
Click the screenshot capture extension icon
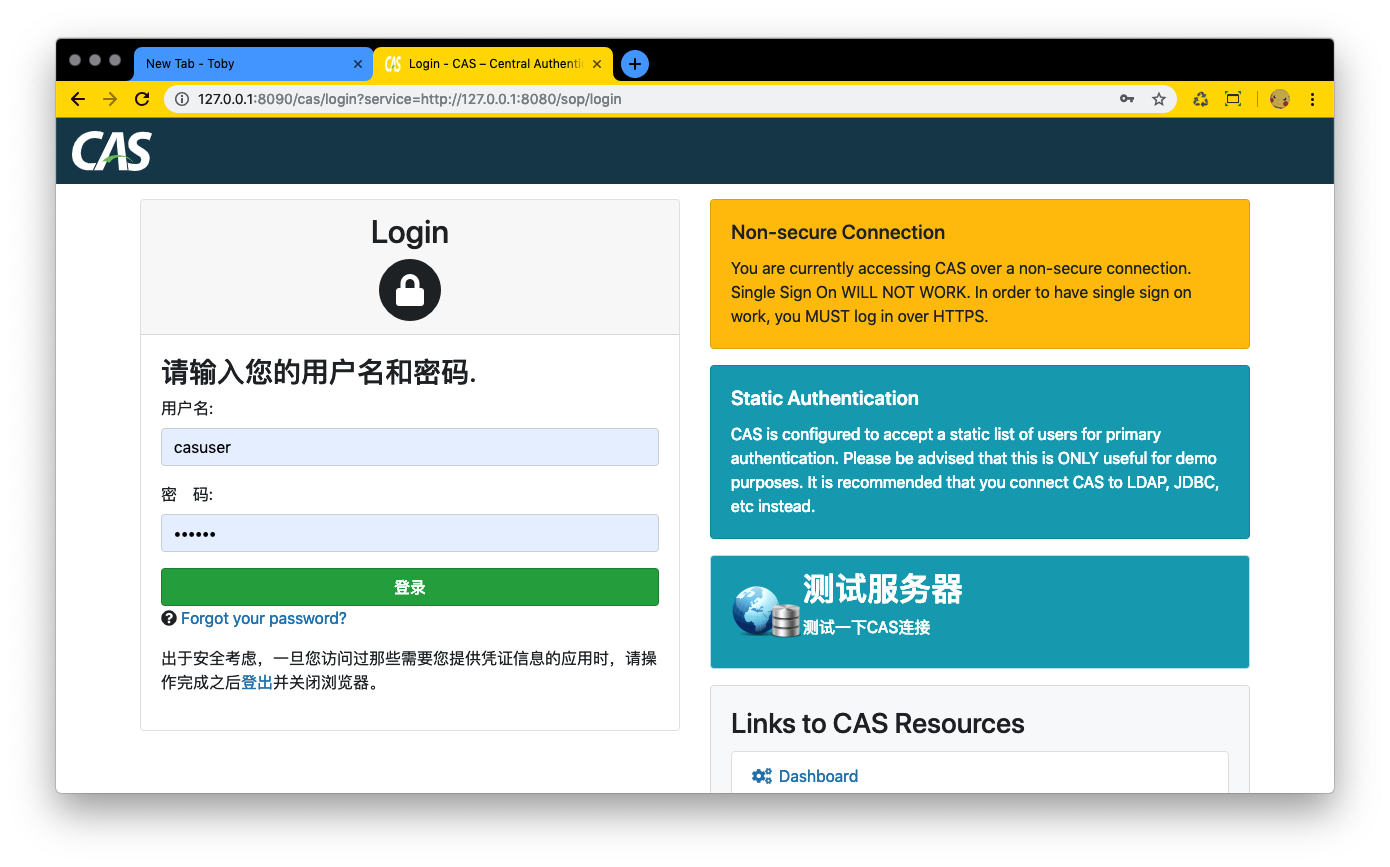pyautogui.click(x=1233, y=99)
